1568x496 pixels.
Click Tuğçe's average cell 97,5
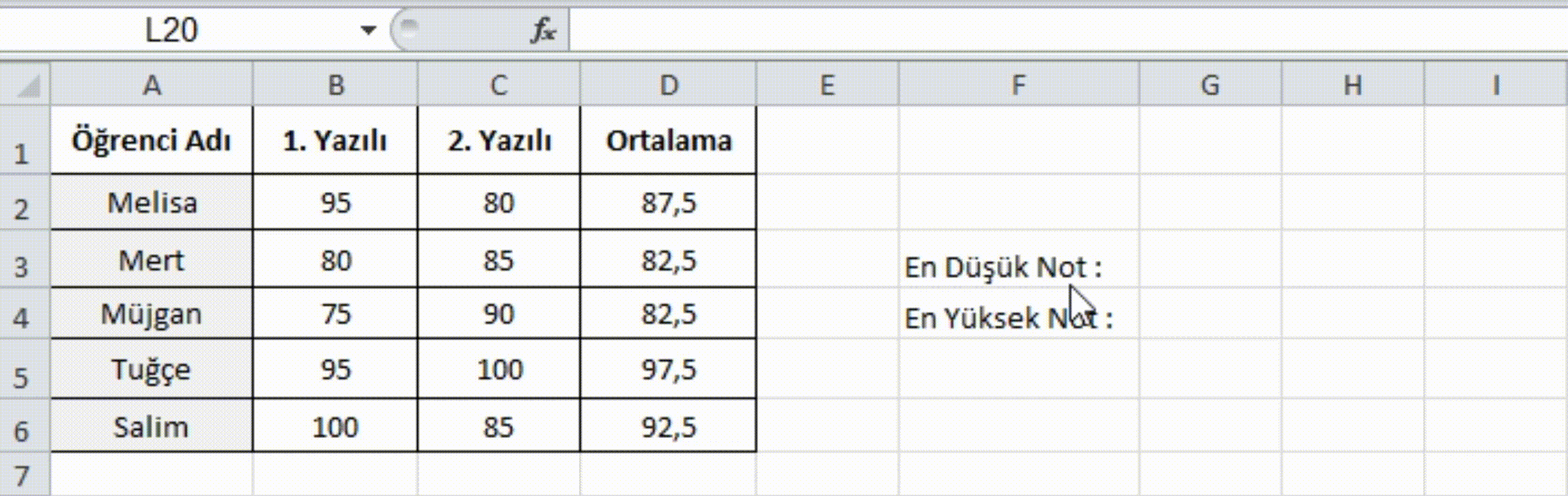pyautogui.click(x=669, y=370)
